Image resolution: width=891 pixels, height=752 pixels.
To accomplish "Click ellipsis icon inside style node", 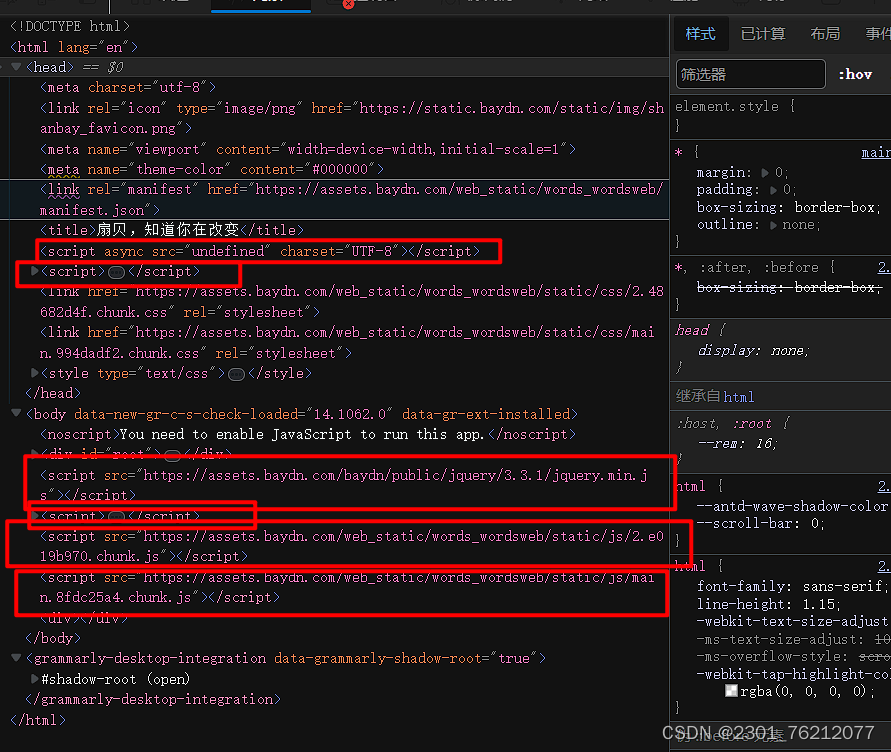I will coord(236,374).
